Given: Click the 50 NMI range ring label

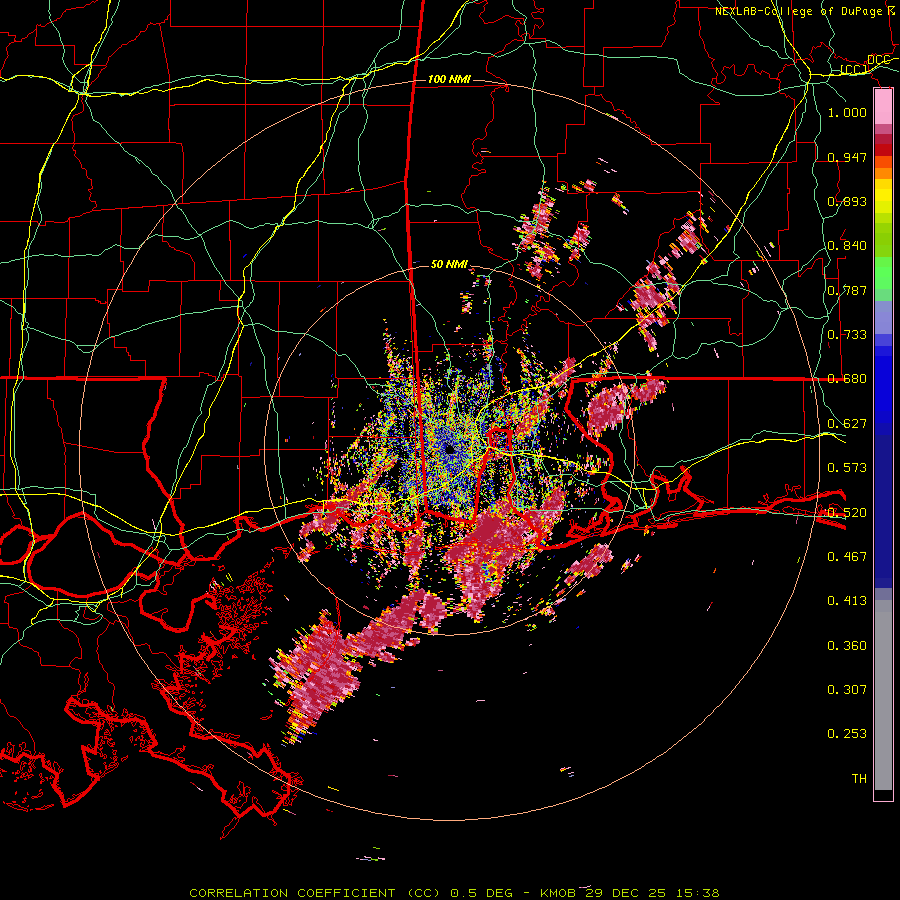Looking at the screenshot, I should (449, 264).
